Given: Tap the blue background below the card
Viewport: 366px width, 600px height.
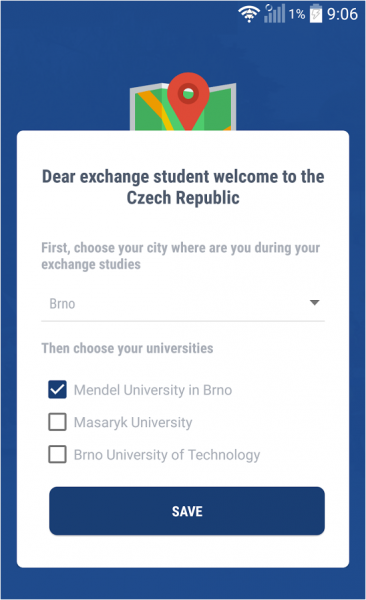Looking at the screenshot, I should coord(183,584).
